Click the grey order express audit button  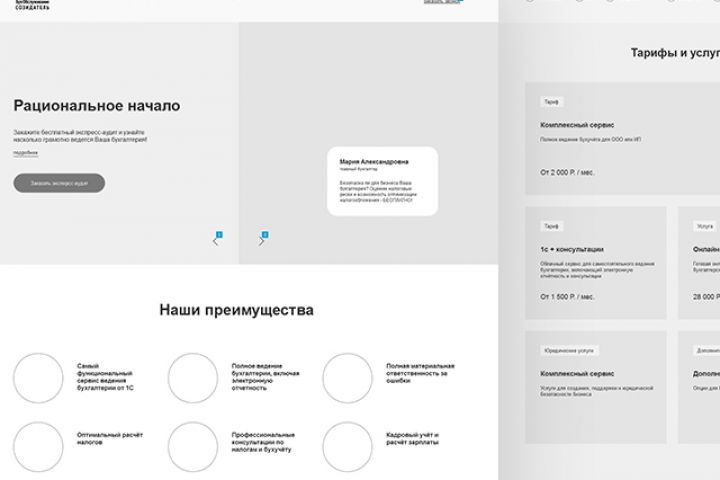(x=59, y=183)
